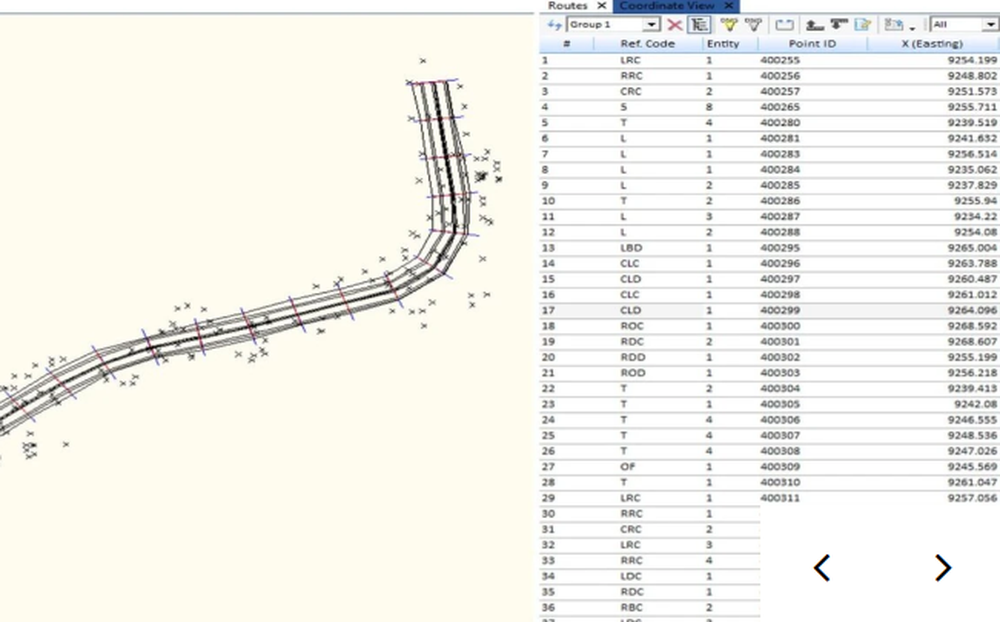1000x622 pixels.
Task: Close the Routes tab
Action: coord(601,6)
